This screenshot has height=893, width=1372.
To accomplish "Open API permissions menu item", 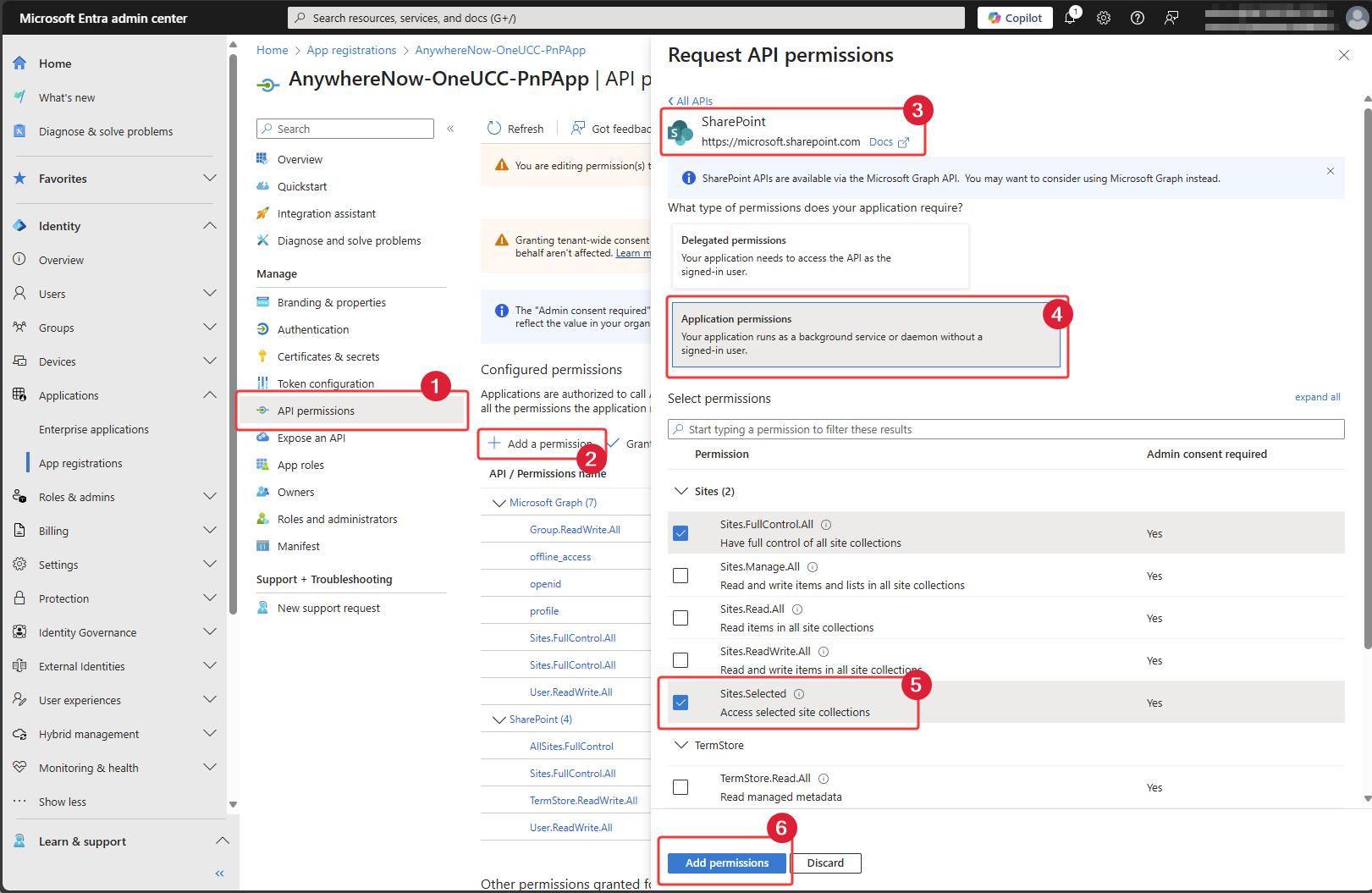I will click(351, 411).
